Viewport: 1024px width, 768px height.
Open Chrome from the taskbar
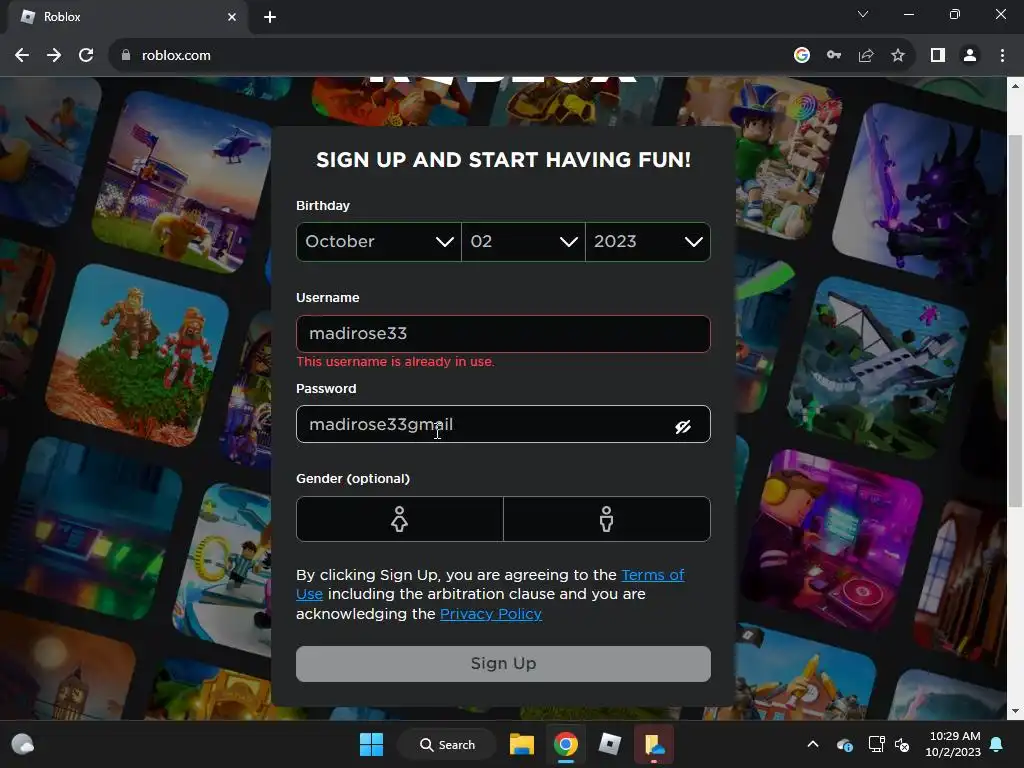pos(566,744)
